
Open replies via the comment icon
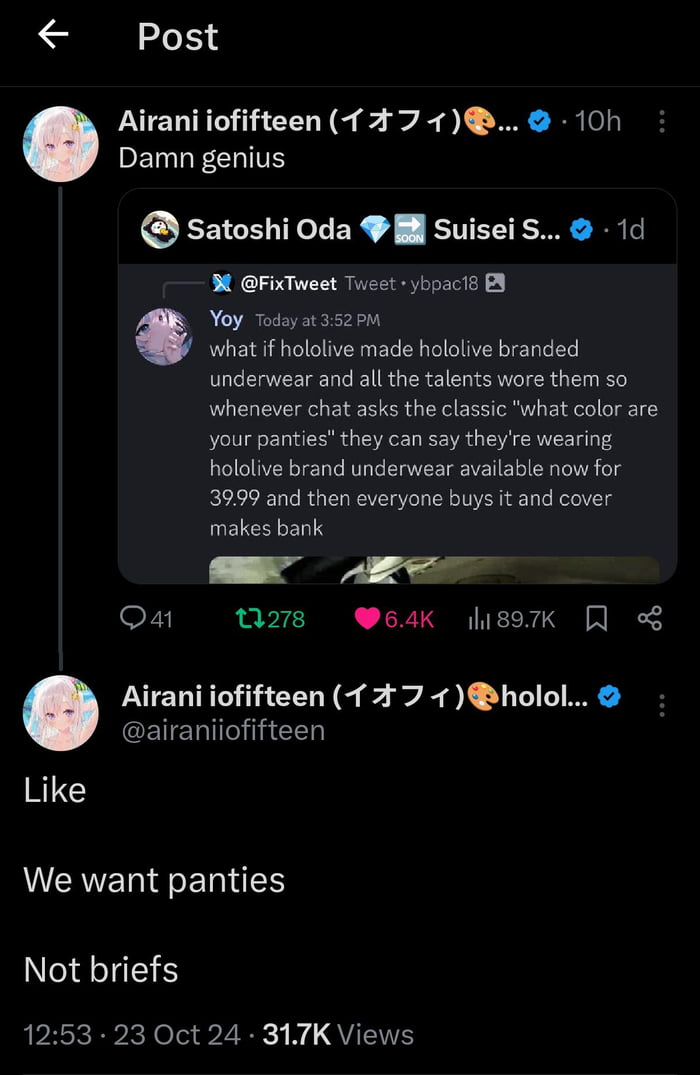tap(133, 619)
